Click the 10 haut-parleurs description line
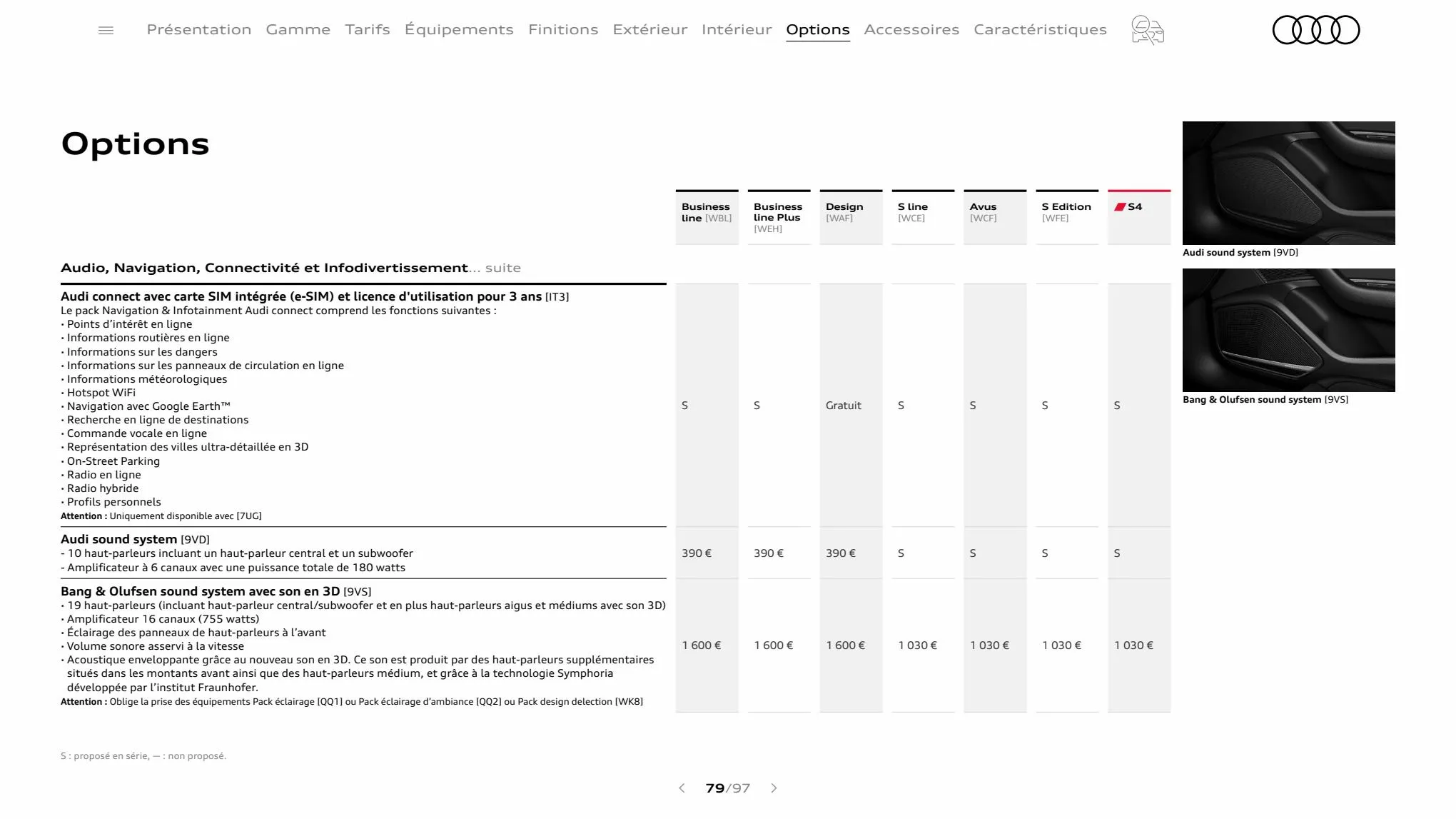 click(x=237, y=553)
